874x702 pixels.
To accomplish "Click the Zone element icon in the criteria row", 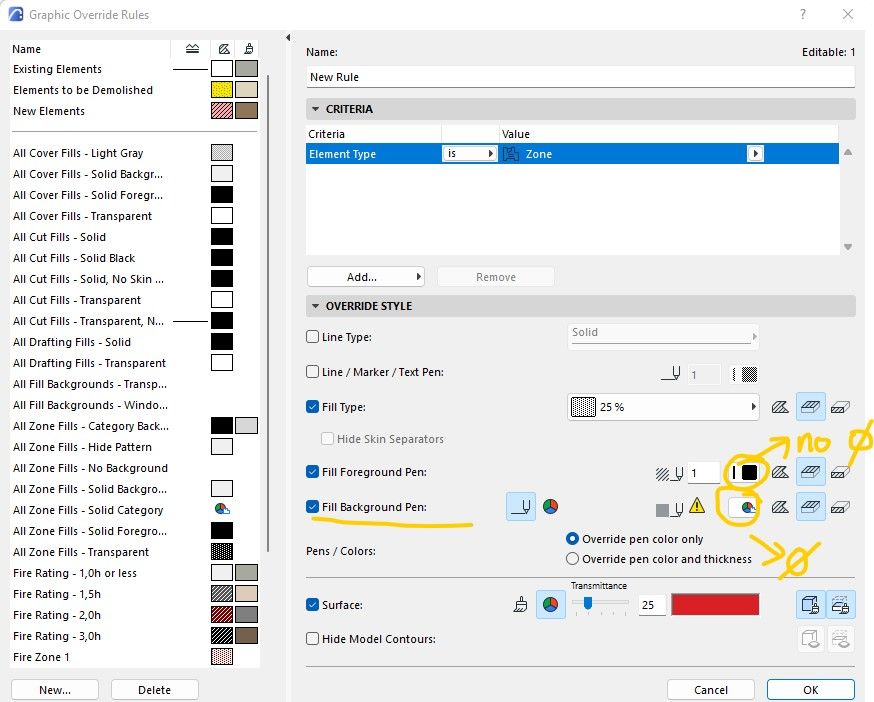I will (510, 154).
